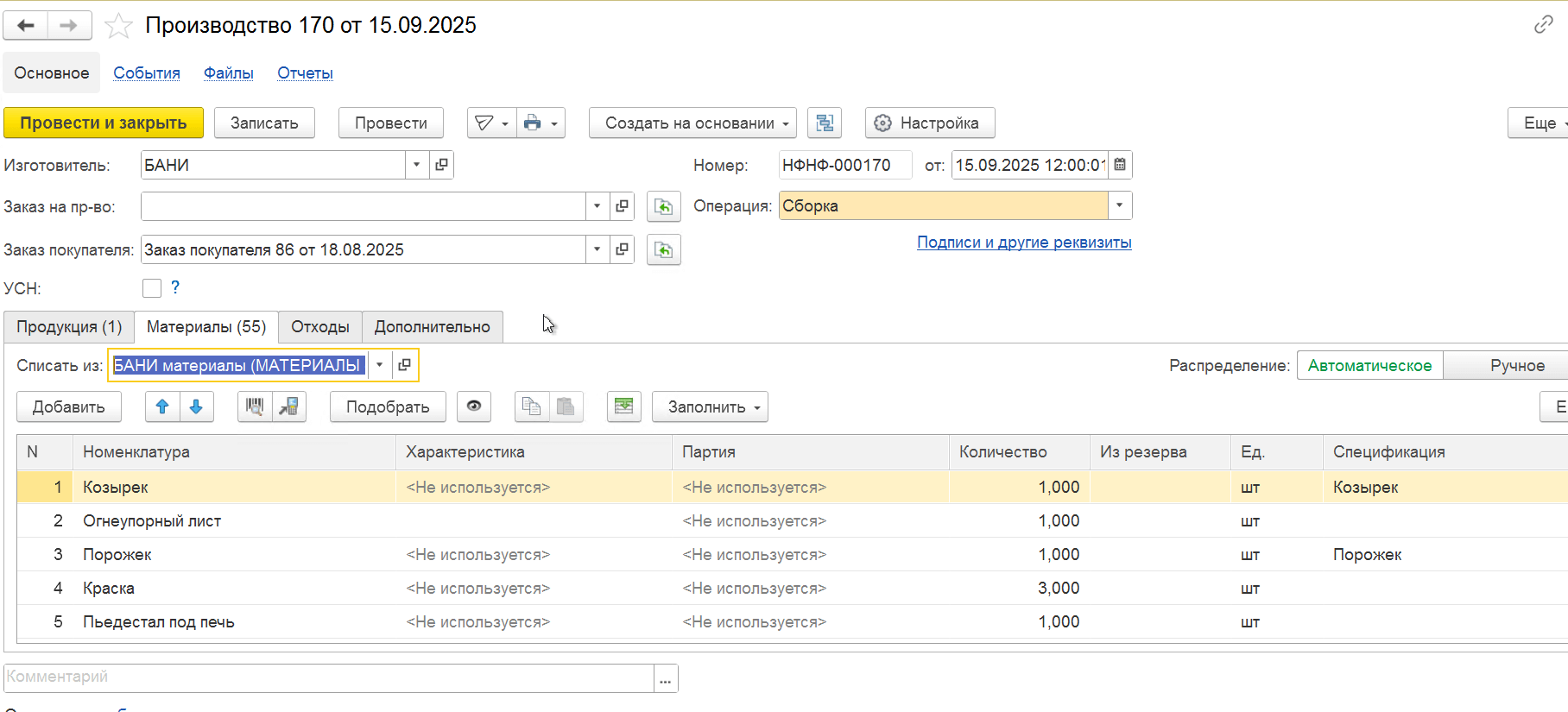Add document to favorites with star
The image size is (1568, 712).
tap(118, 26)
